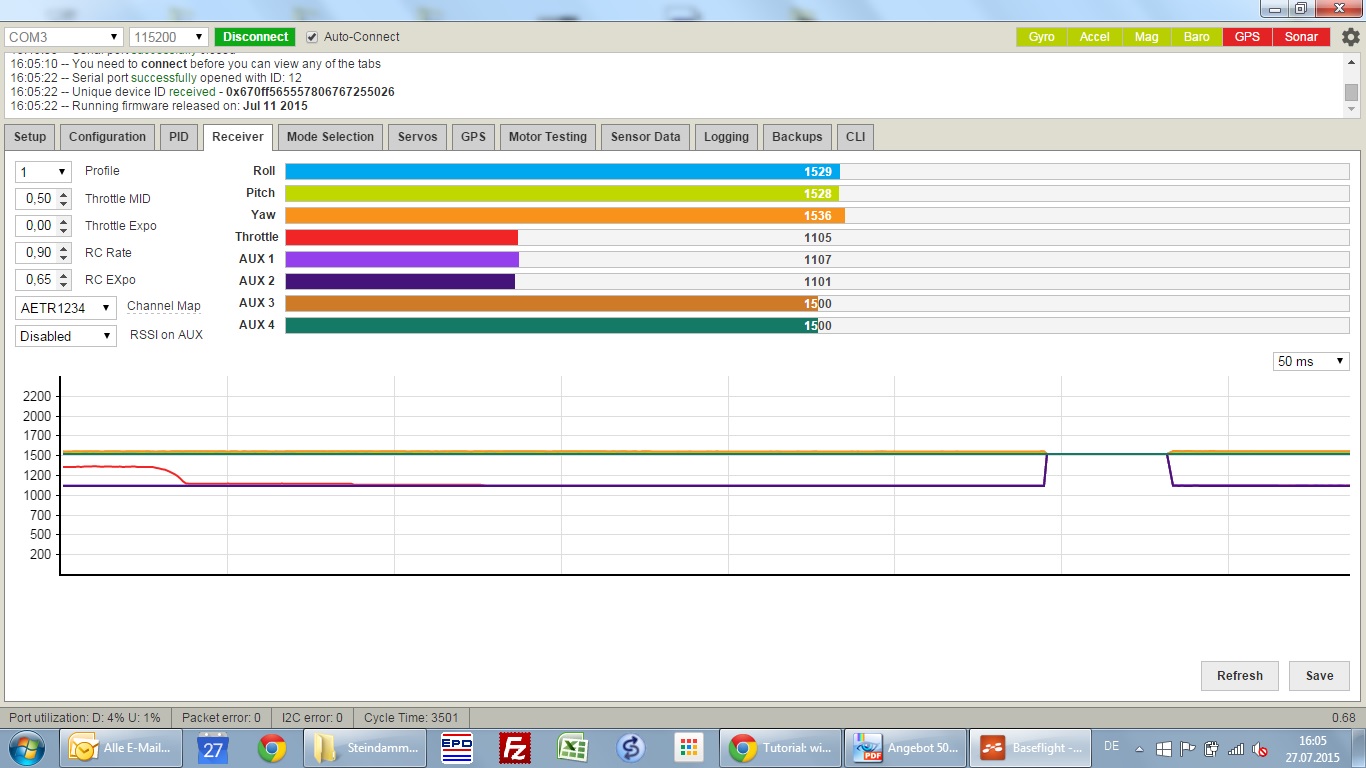Toggle the Auto-Connect checkbox

312,37
